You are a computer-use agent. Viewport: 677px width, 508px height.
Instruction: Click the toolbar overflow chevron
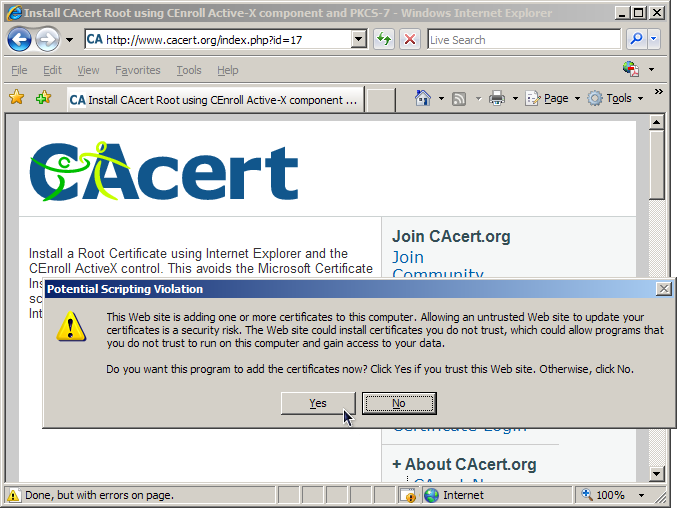click(x=658, y=92)
